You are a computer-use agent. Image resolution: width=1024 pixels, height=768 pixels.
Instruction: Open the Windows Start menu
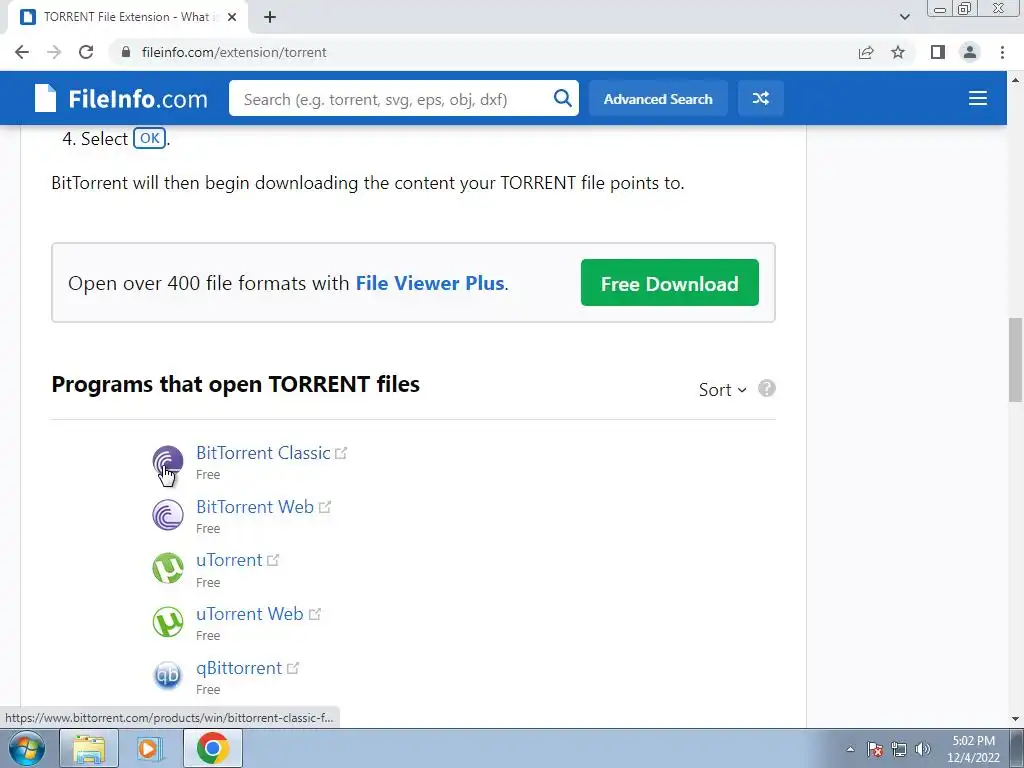pos(26,748)
